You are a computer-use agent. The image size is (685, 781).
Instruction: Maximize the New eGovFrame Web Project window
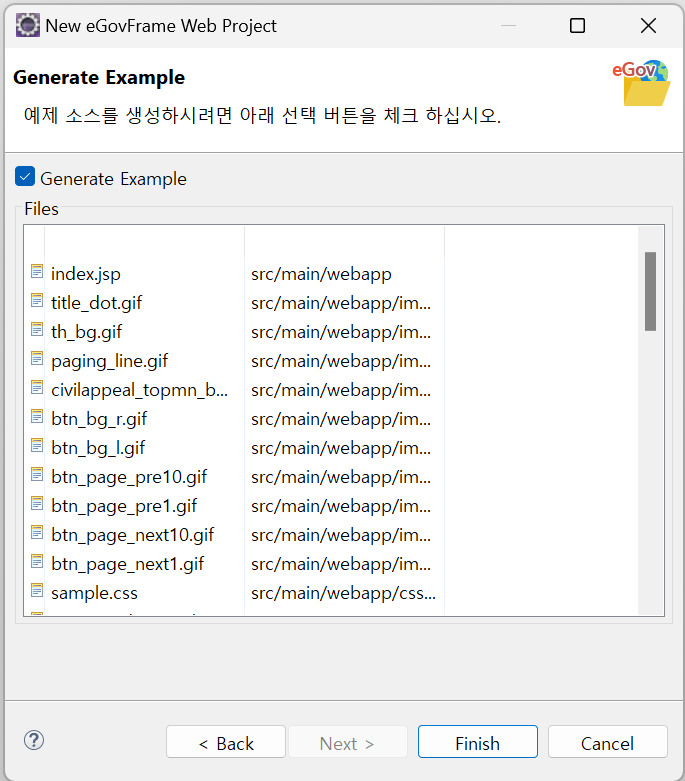click(x=577, y=26)
